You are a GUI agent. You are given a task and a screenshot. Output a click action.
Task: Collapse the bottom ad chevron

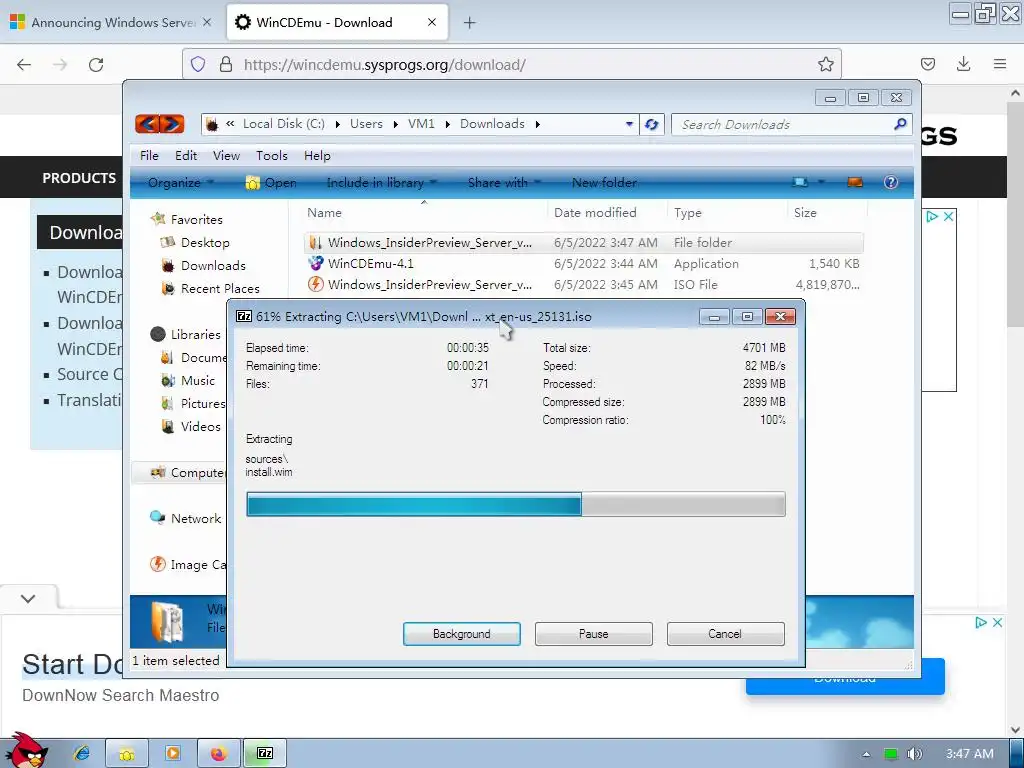click(x=28, y=598)
